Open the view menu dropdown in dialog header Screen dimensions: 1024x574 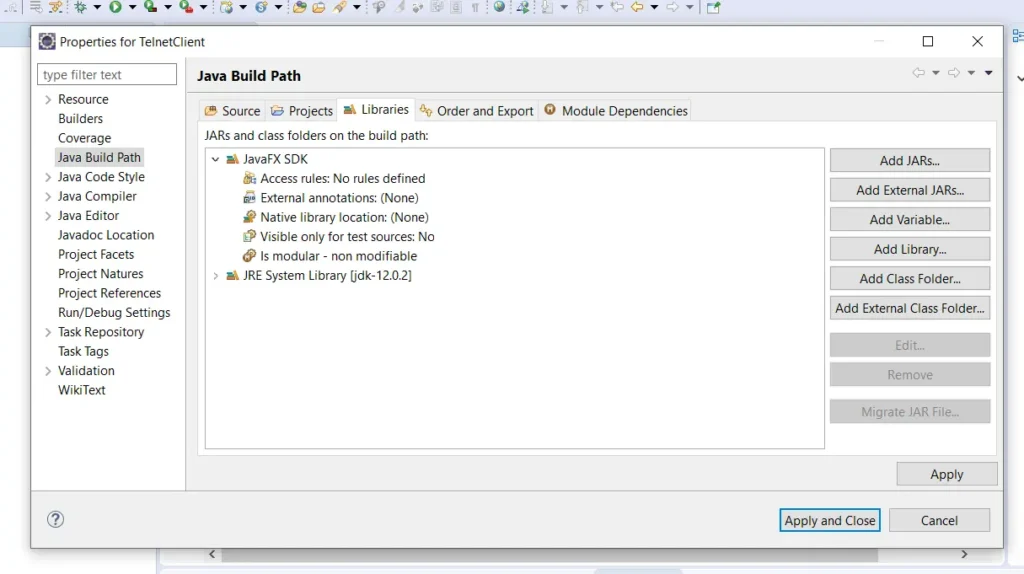[x=988, y=73]
